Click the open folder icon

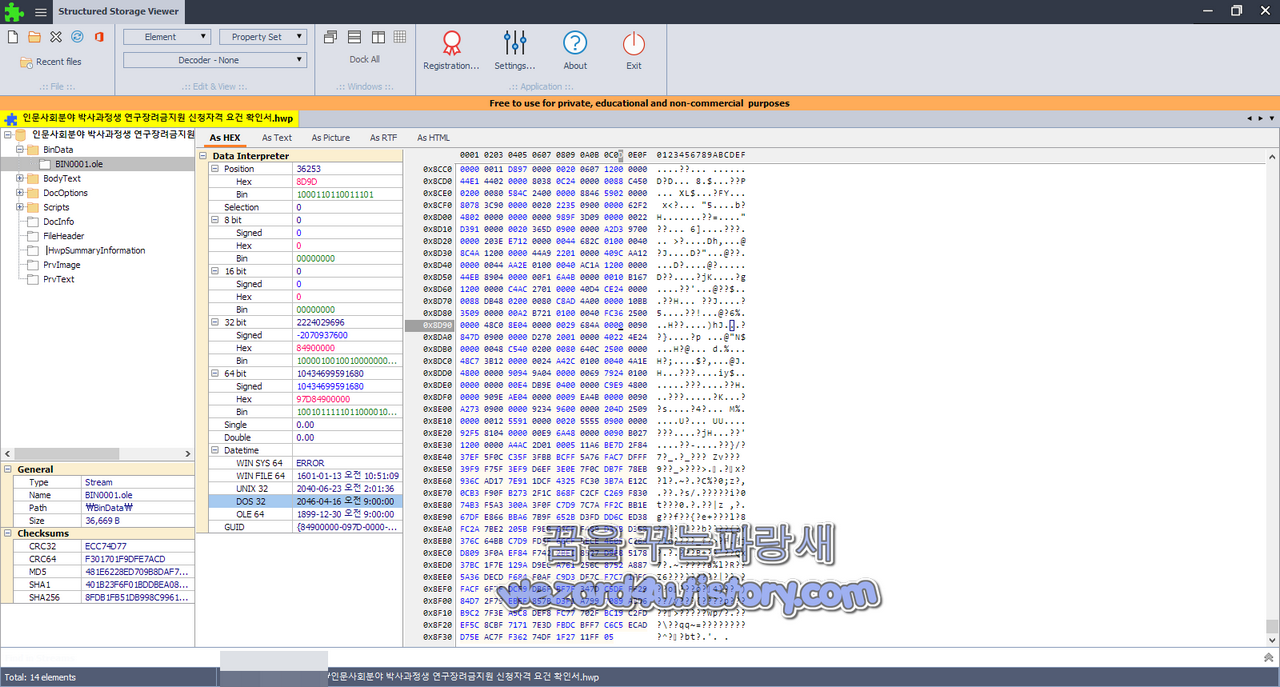[x=33, y=35]
